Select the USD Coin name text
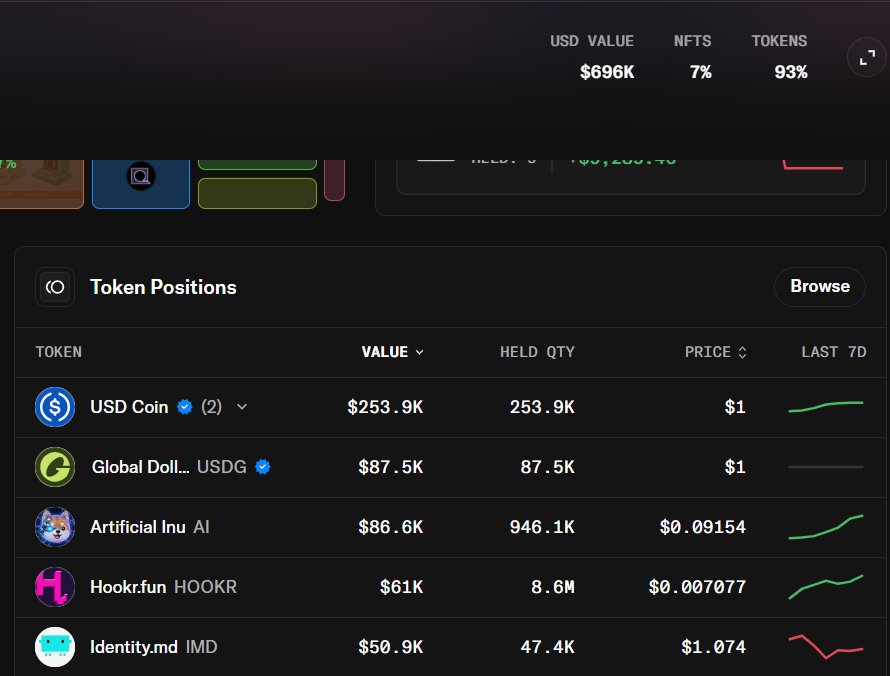The width and height of the screenshot is (890, 676). click(129, 407)
